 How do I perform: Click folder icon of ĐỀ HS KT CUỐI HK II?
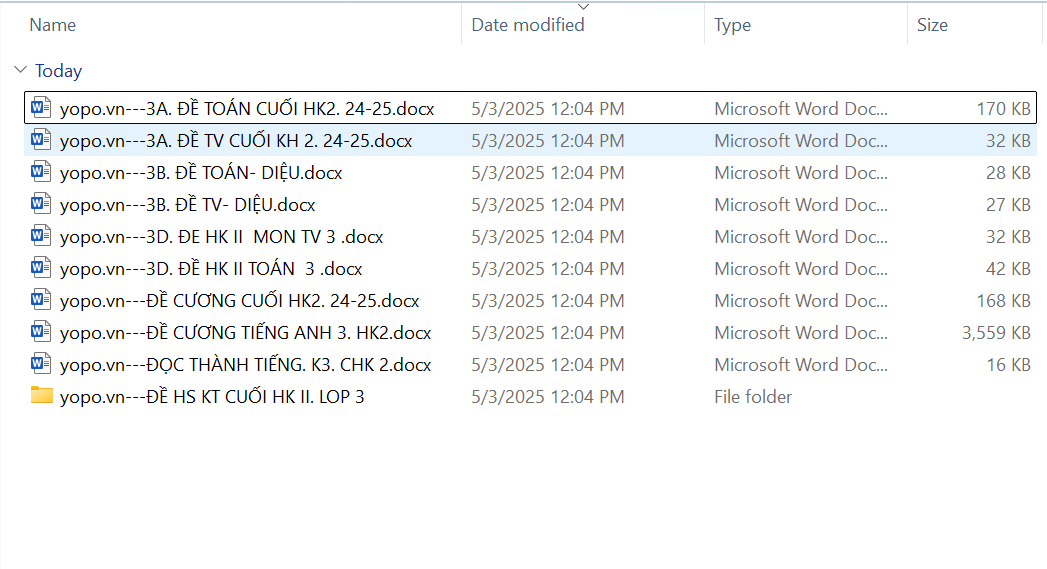[41, 396]
